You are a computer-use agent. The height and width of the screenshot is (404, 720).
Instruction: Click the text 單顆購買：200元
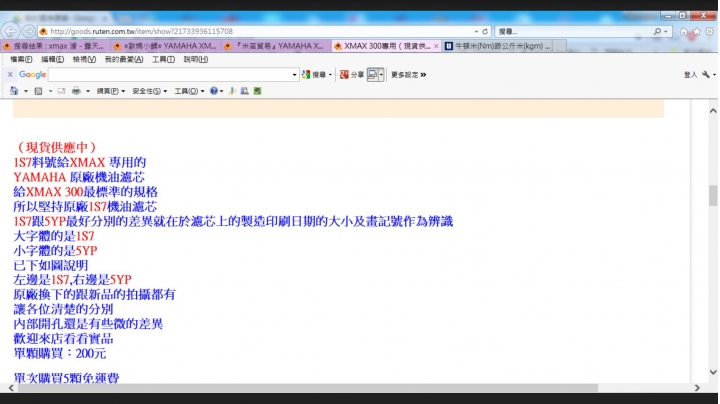(x=60, y=354)
